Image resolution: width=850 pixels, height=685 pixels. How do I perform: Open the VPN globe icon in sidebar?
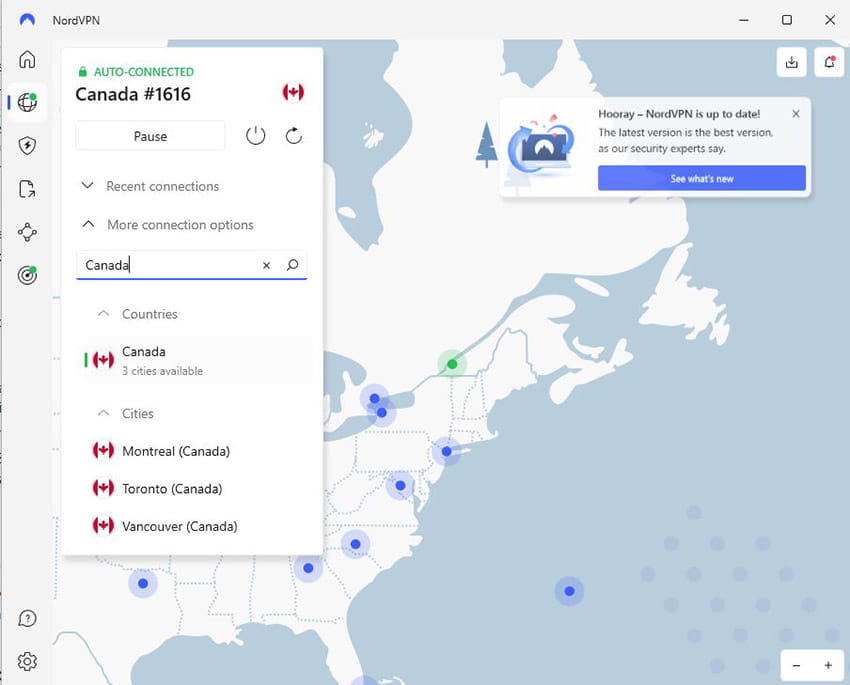coord(27,102)
